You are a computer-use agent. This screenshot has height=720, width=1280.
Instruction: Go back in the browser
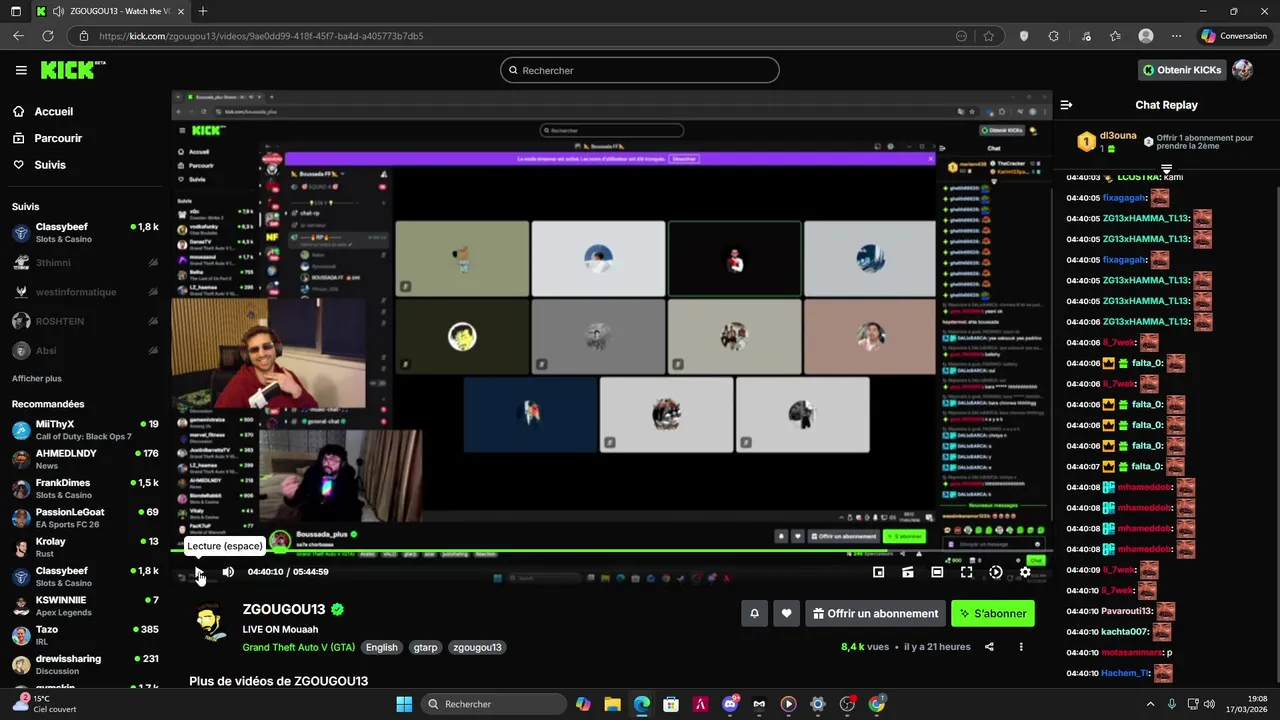[18, 36]
